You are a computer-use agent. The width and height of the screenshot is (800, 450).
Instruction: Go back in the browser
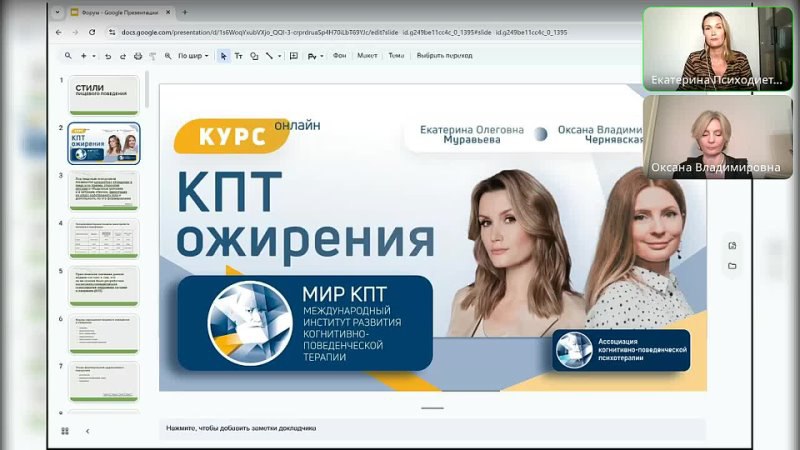pos(59,32)
